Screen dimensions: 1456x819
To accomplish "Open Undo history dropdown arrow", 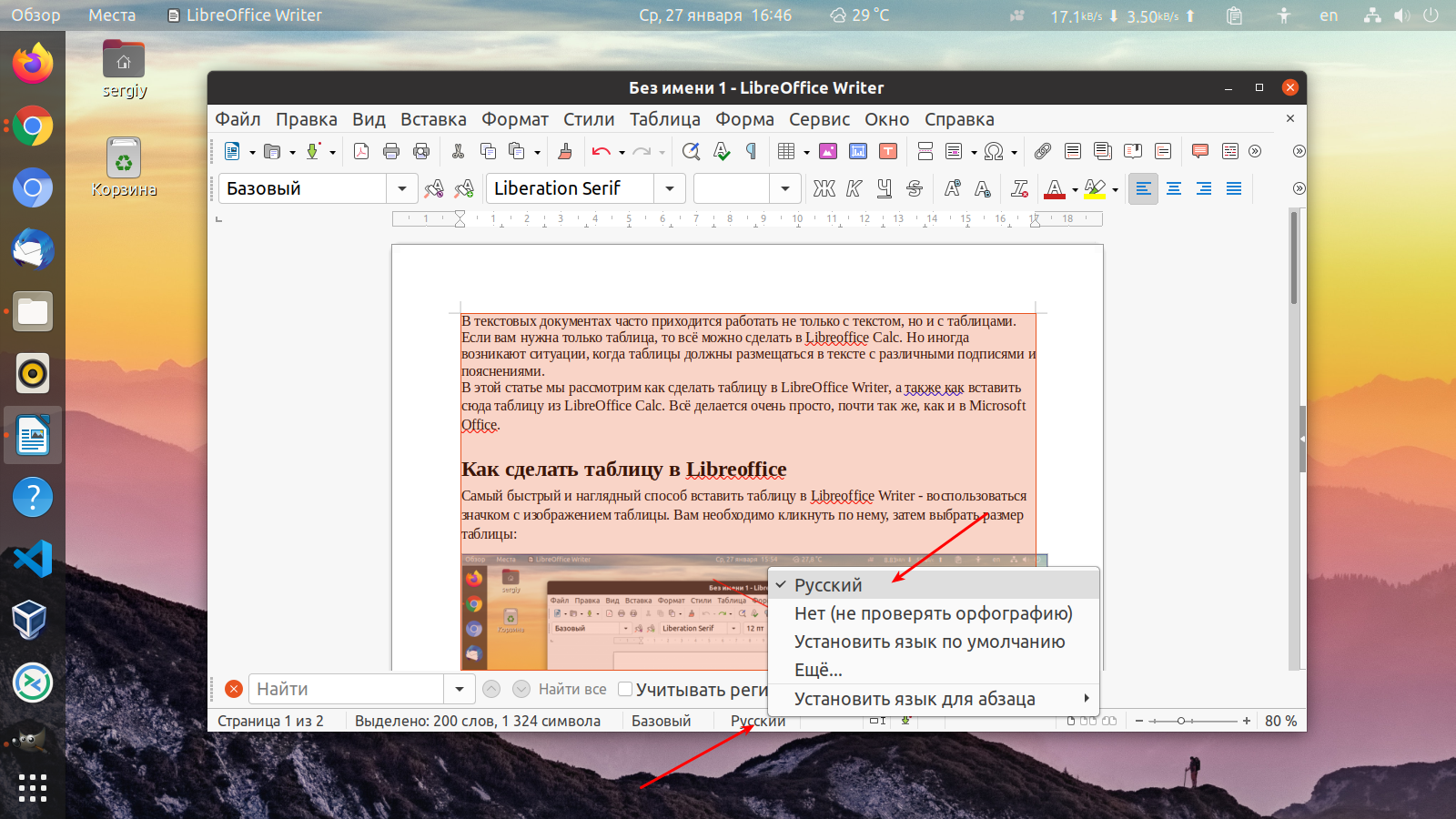I will click(622, 152).
